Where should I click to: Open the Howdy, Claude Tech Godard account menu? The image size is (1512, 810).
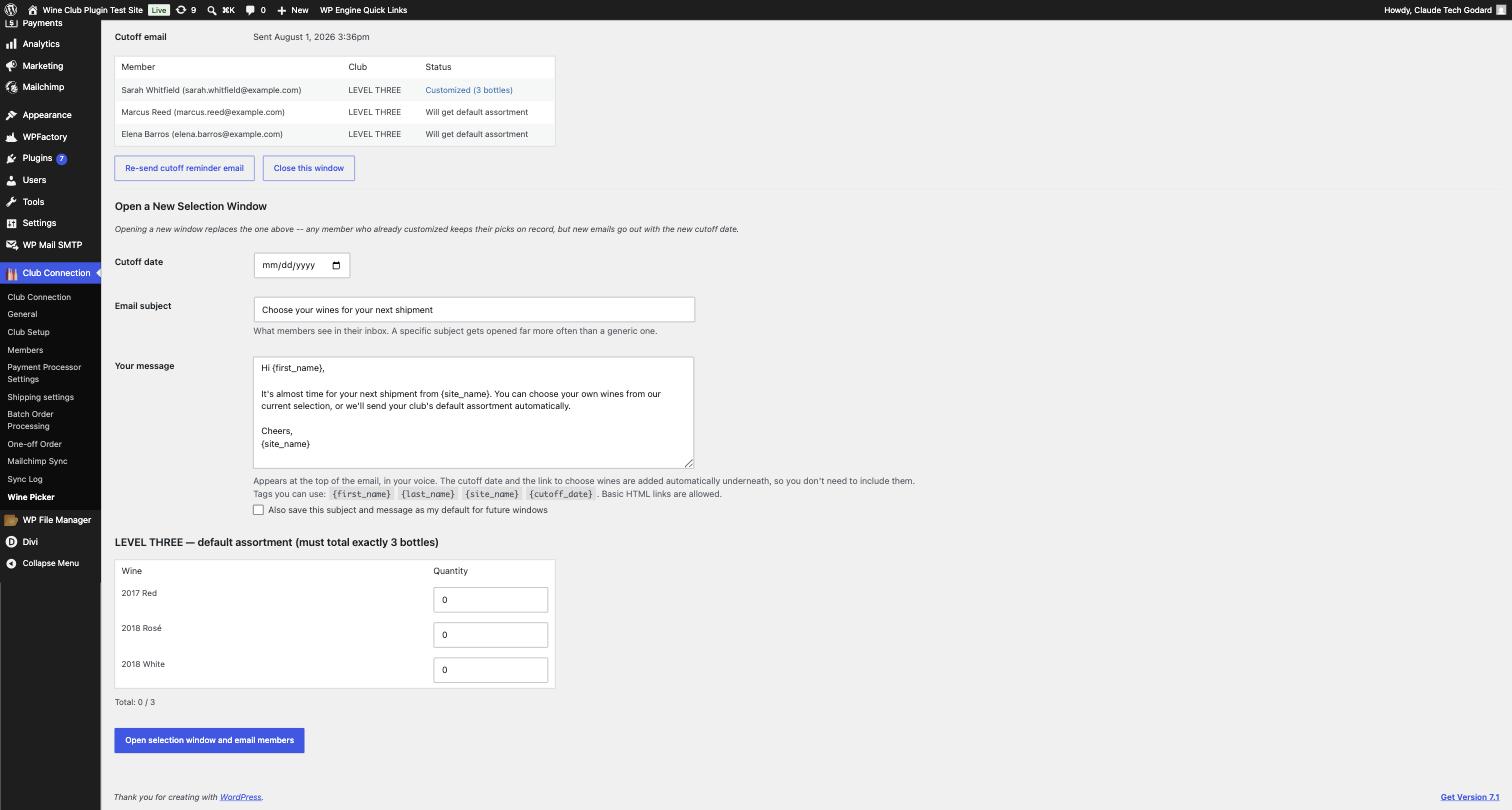[1444, 10]
